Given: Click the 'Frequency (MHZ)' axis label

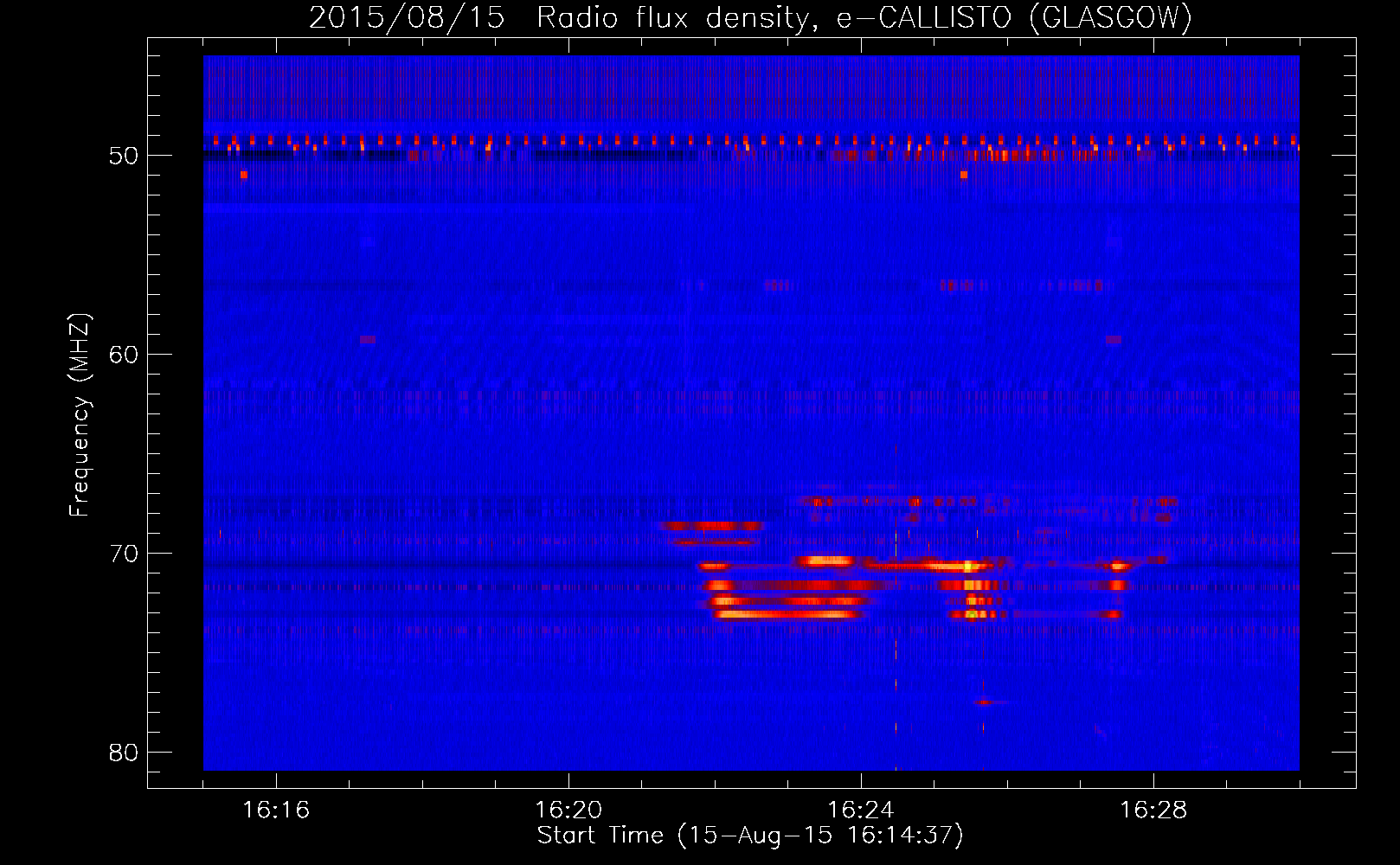Looking at the screenshot, I should click(x=80, y=415).
